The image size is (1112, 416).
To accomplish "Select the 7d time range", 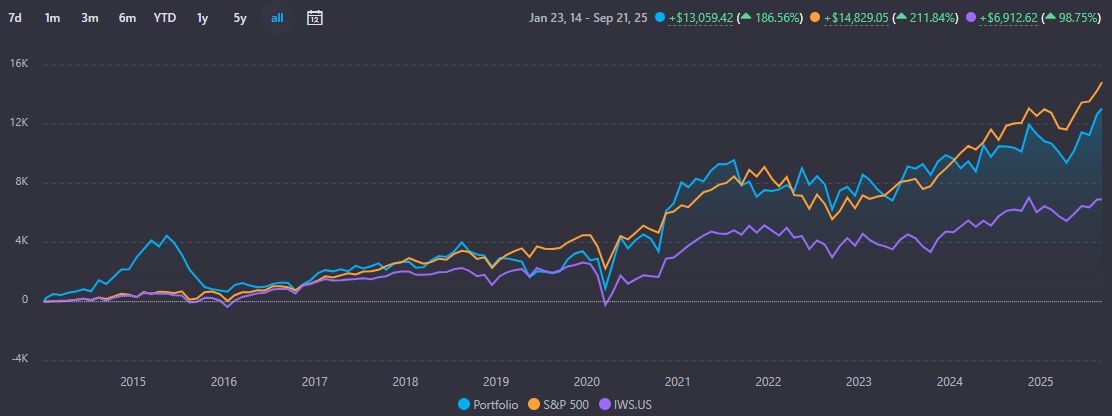I will (x=15, y=18).
